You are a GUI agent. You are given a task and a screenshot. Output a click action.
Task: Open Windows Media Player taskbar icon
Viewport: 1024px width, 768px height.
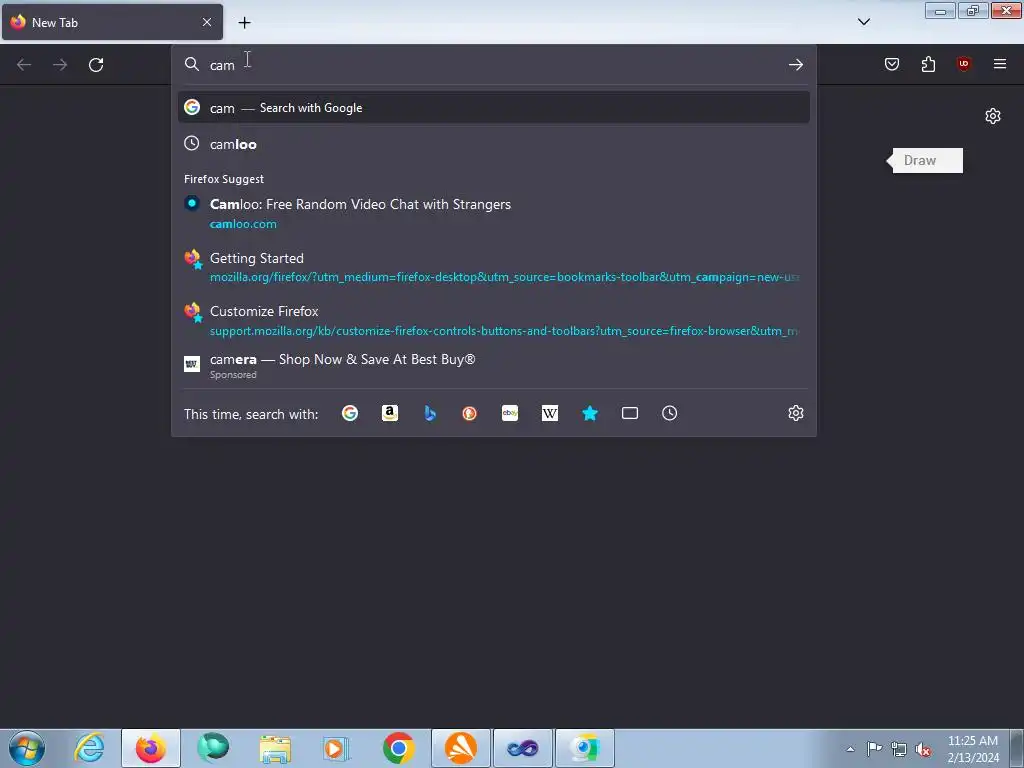[337, 748]
